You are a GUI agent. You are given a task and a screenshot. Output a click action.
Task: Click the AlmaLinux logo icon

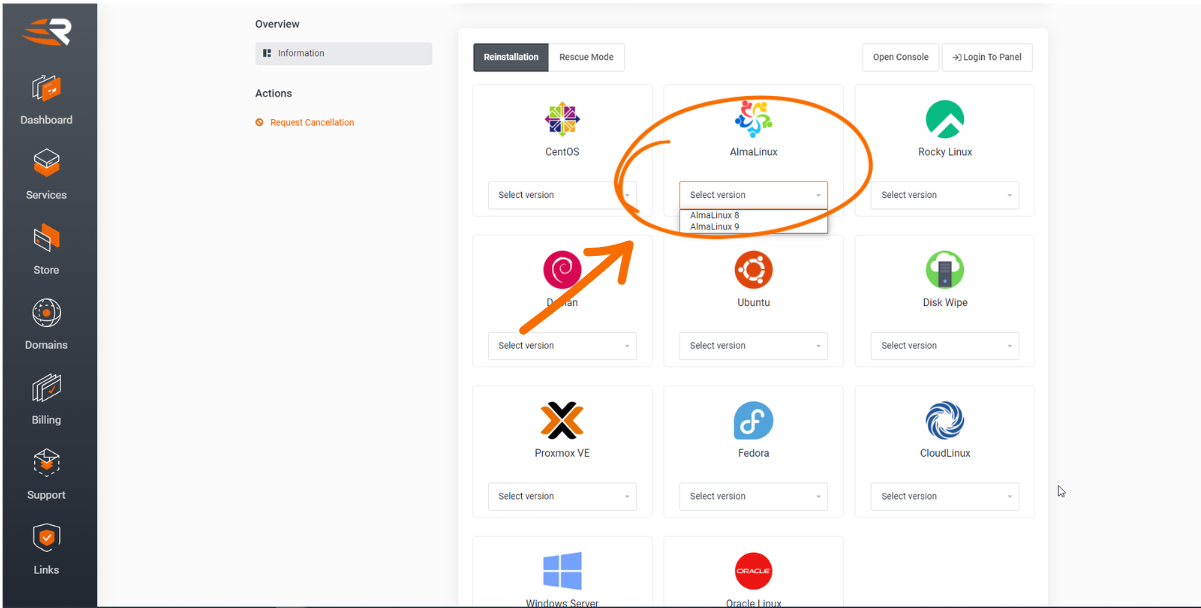[x=753, y=118]
